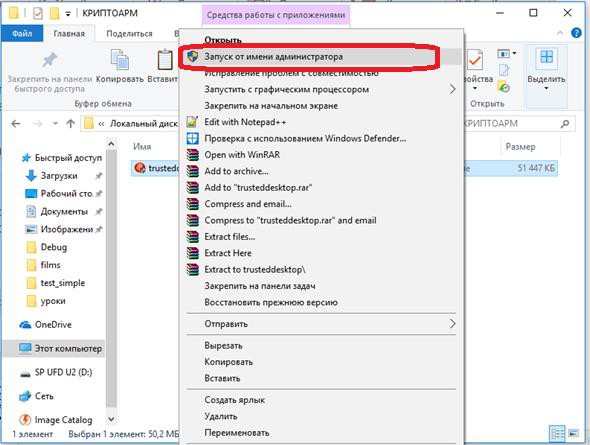Open the help question mark icon

coord(576,33)
